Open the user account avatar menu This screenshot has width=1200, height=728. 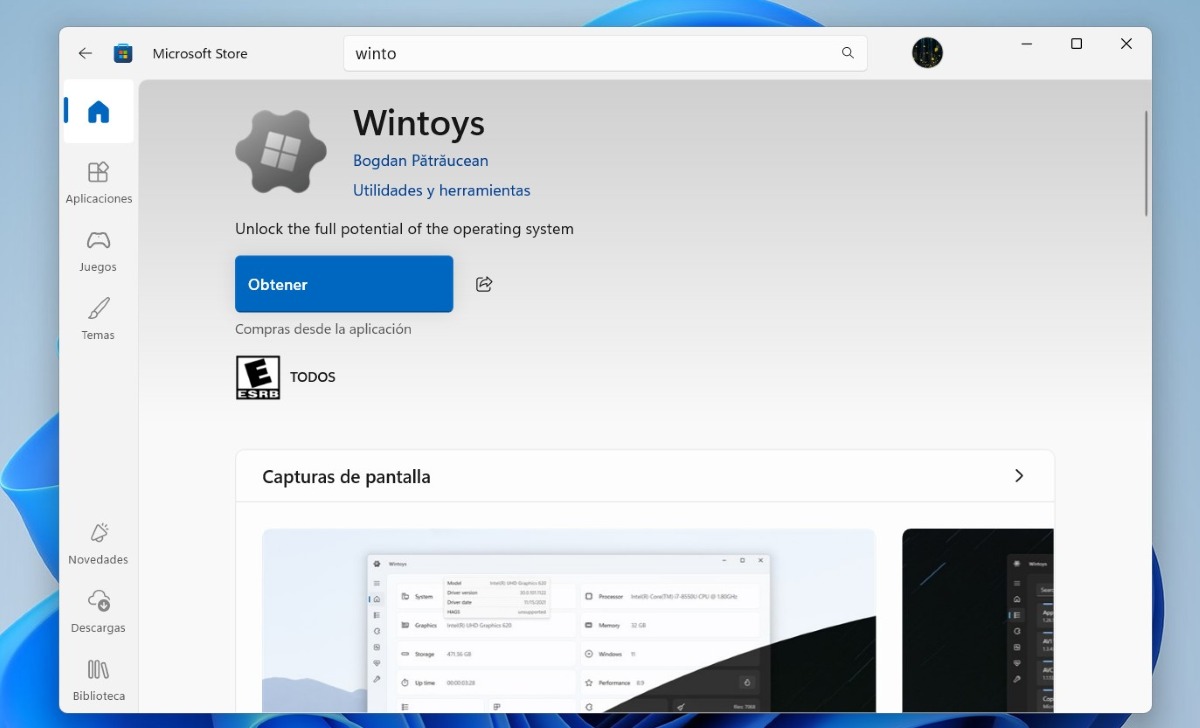[927, 53]
